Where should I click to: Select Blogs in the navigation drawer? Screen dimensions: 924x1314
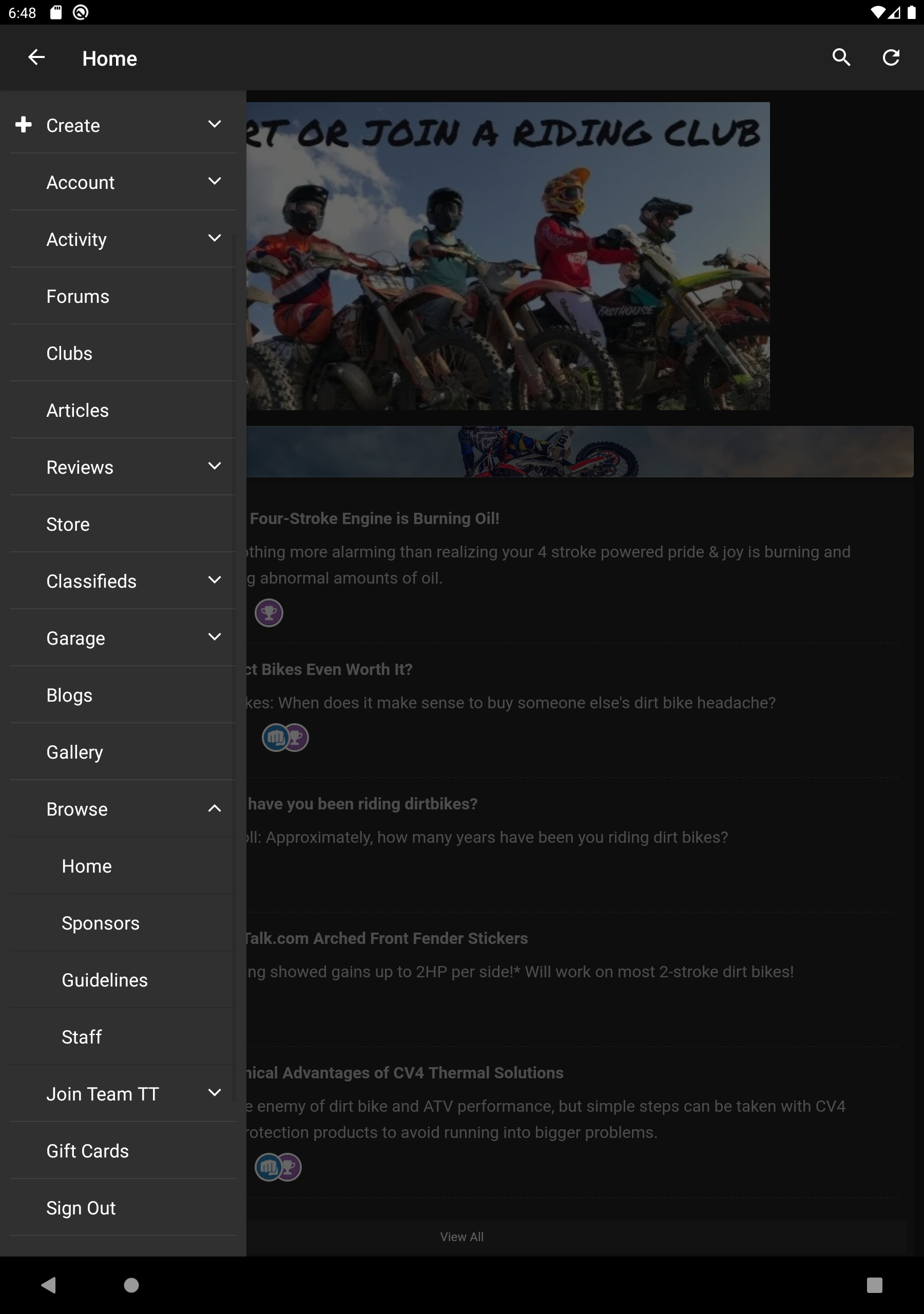(123, 695)
